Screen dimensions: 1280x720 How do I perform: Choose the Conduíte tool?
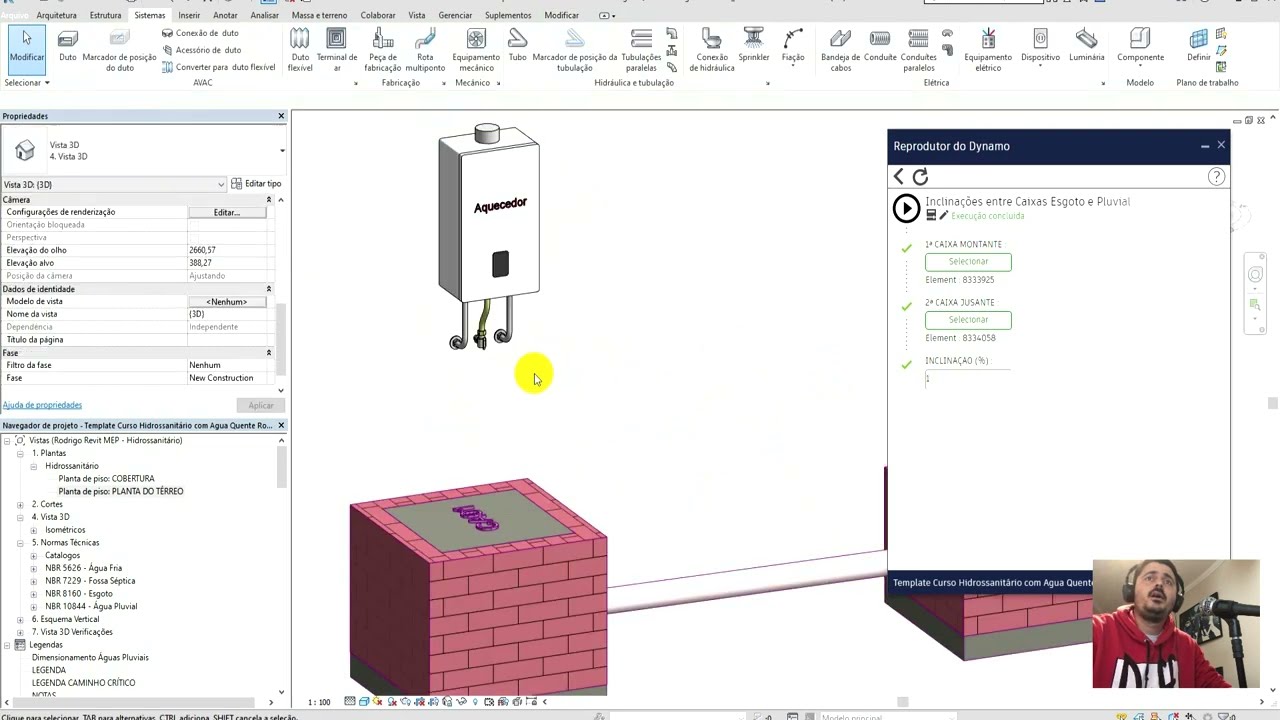[x=880, y=44]
